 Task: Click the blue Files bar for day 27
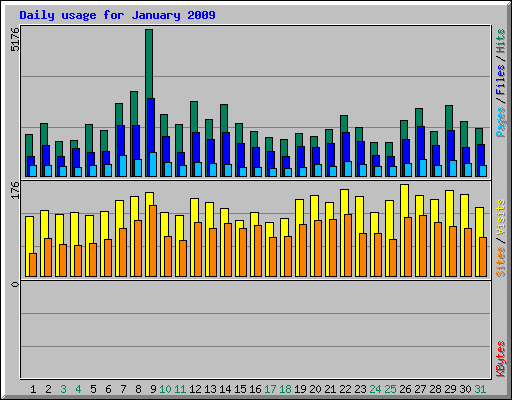click(x=421, y=143)
